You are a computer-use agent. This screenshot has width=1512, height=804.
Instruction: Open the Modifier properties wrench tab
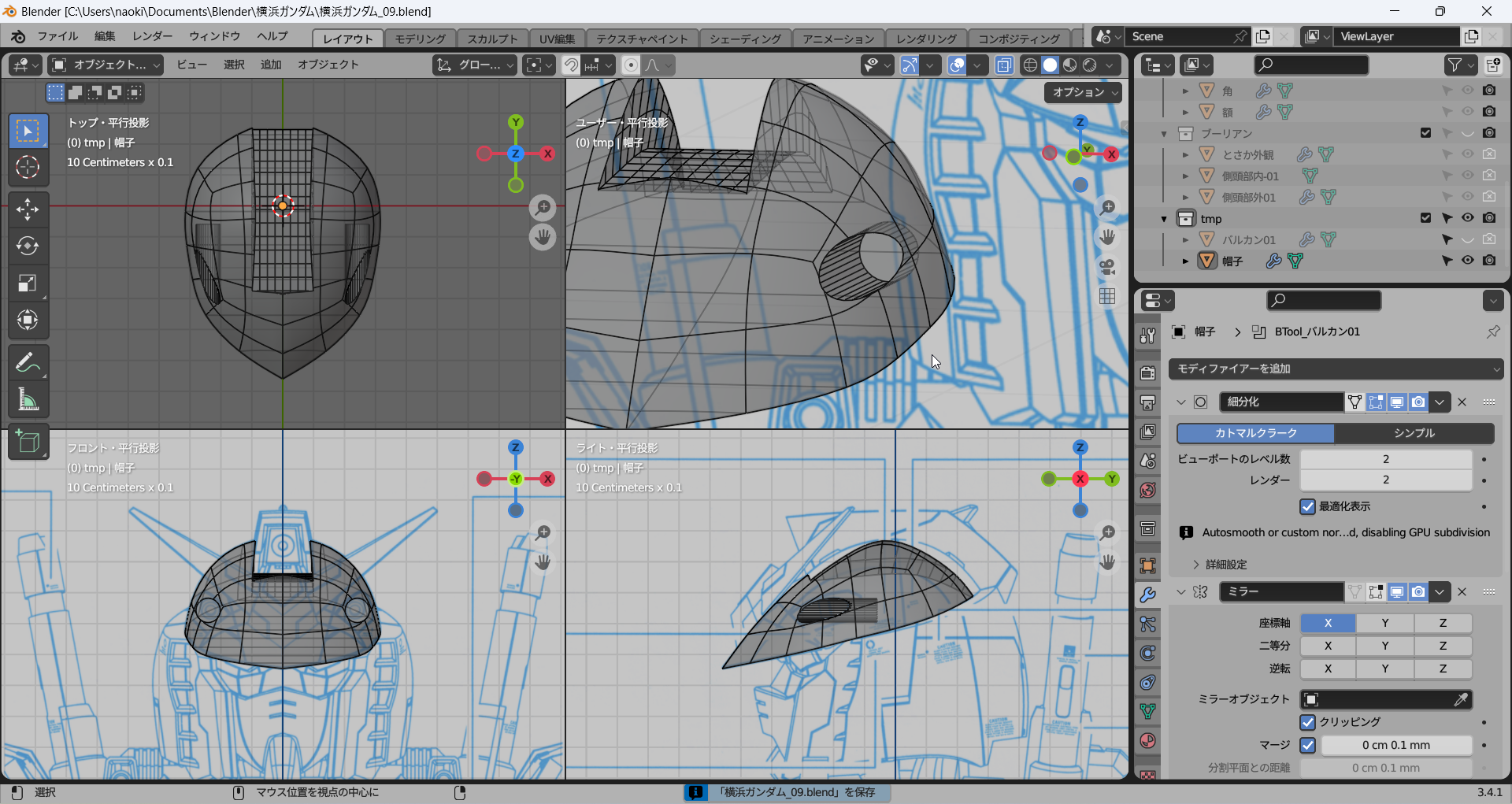(x=1147, y=595)
